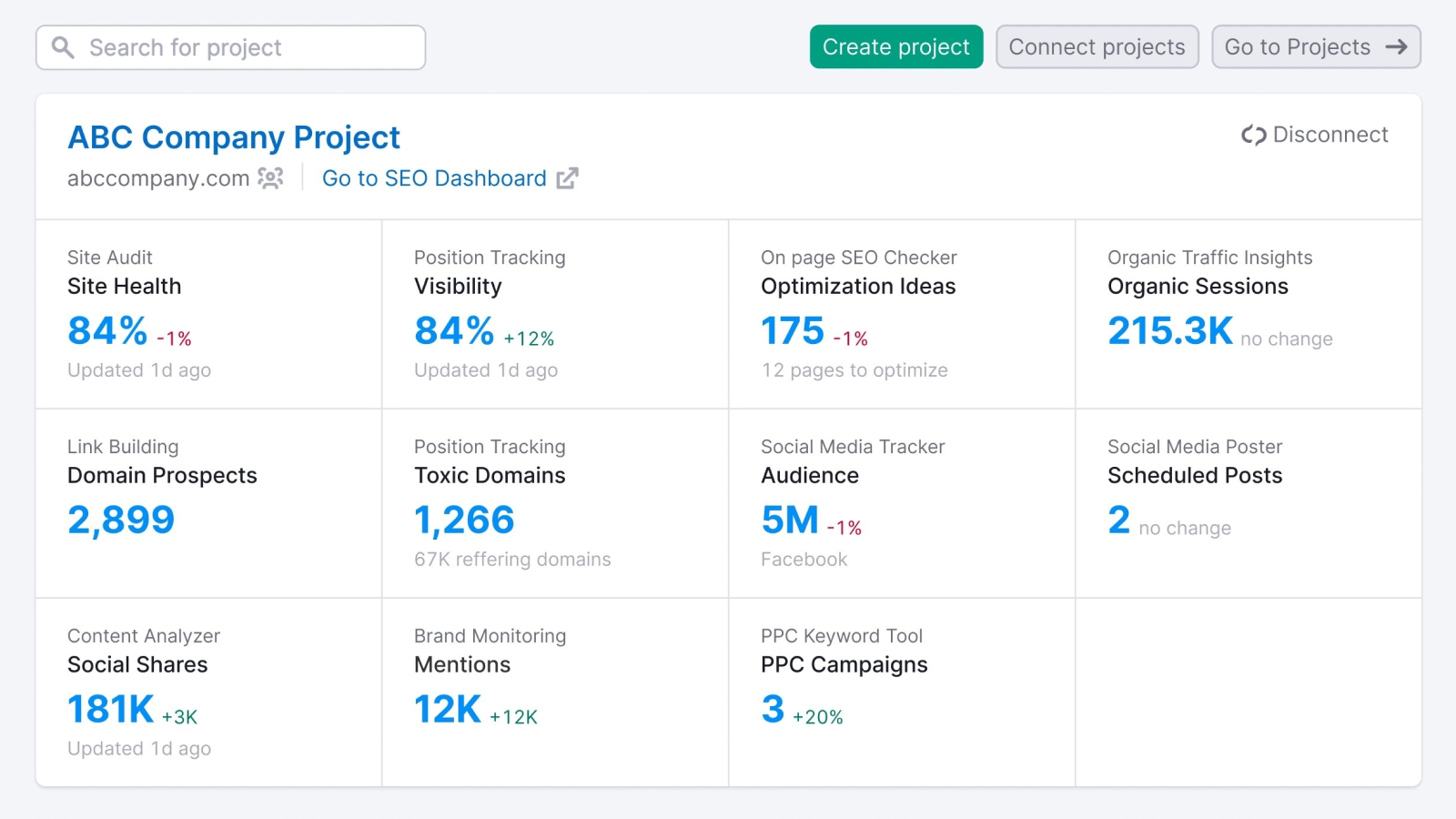Click Disconnect for ABC Company Project
This screenshot has height=819, width=1456.
(x=1315, y=135)
